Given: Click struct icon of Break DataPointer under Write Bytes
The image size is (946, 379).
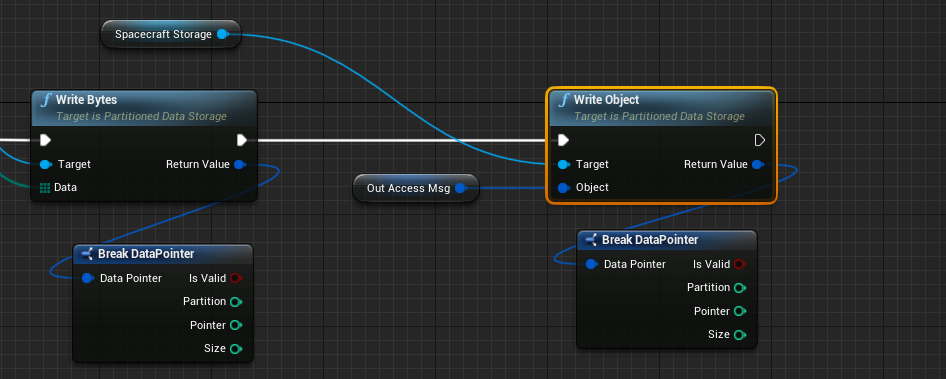Looking at the screenshot, I should [87, 254].
